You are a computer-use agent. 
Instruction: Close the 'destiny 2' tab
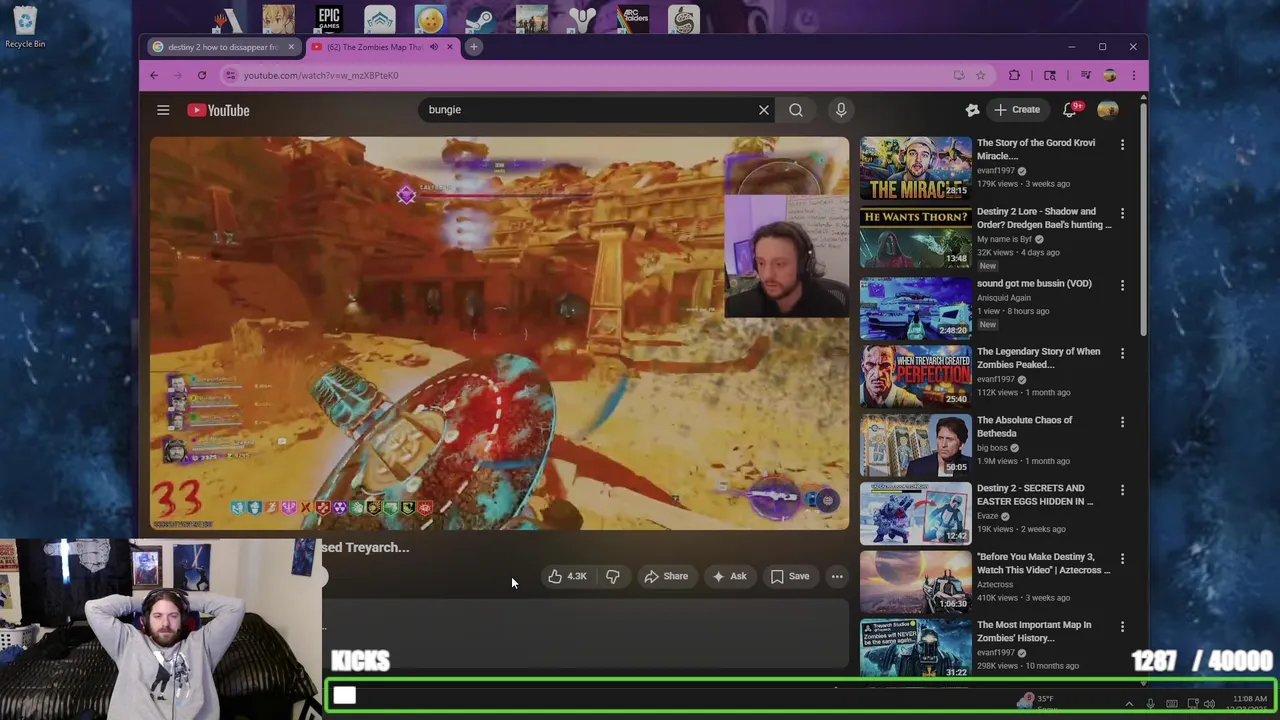click(291, 47)
